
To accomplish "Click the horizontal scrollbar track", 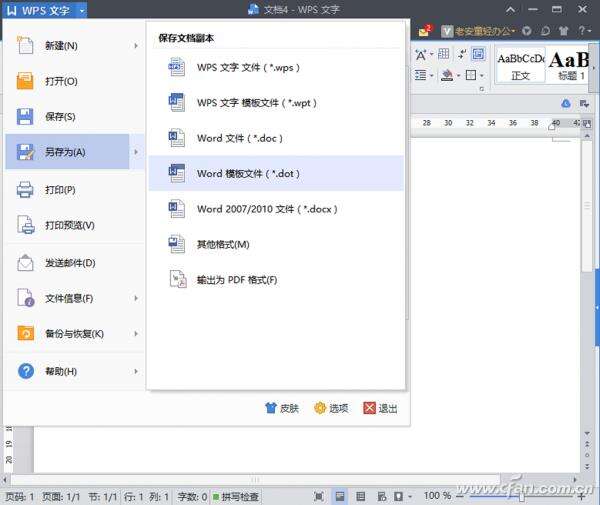I will (255, 479).
